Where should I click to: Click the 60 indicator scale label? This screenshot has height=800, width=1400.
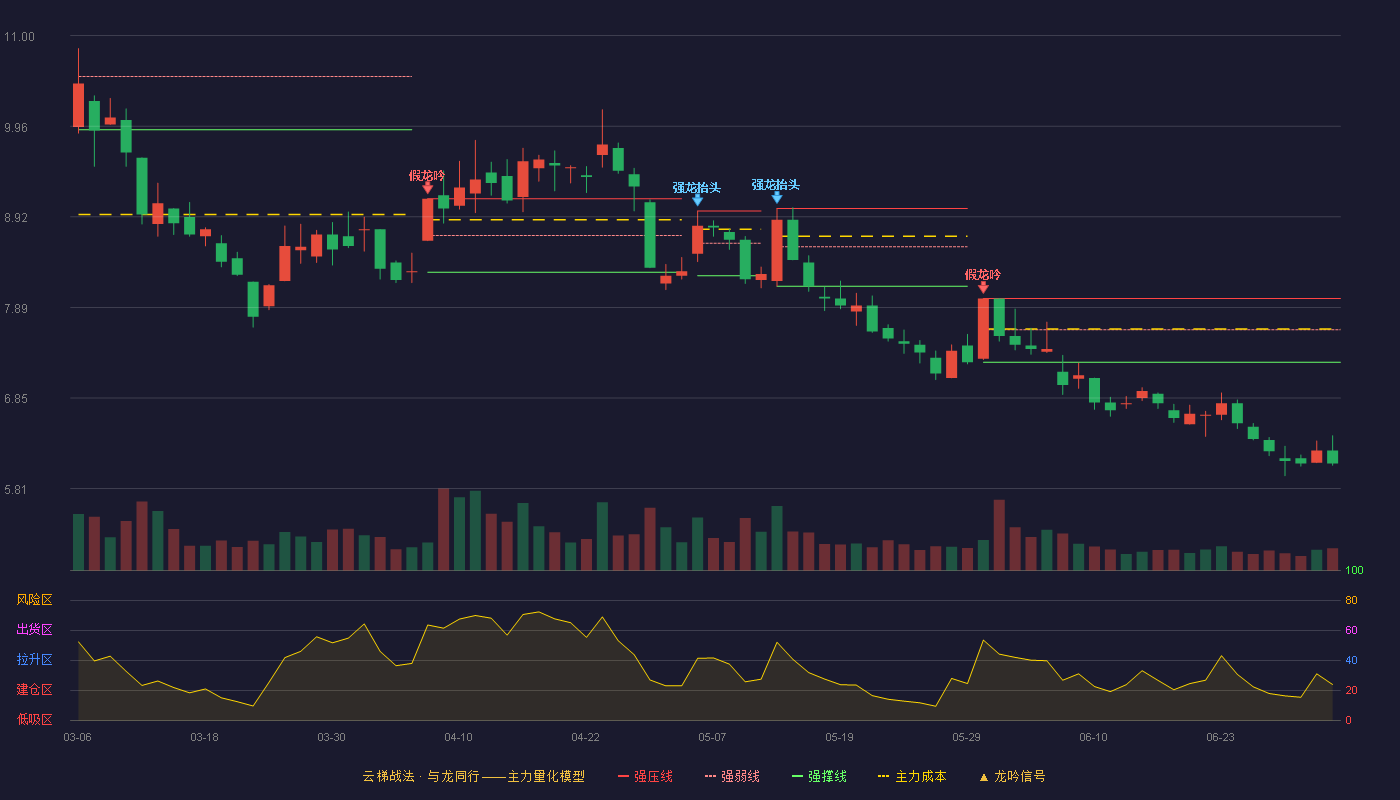(x=1351, y=631)
